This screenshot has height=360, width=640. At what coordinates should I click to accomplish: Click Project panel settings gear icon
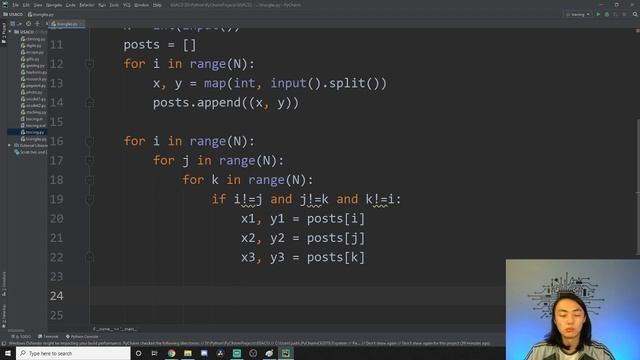click(29, 24)
